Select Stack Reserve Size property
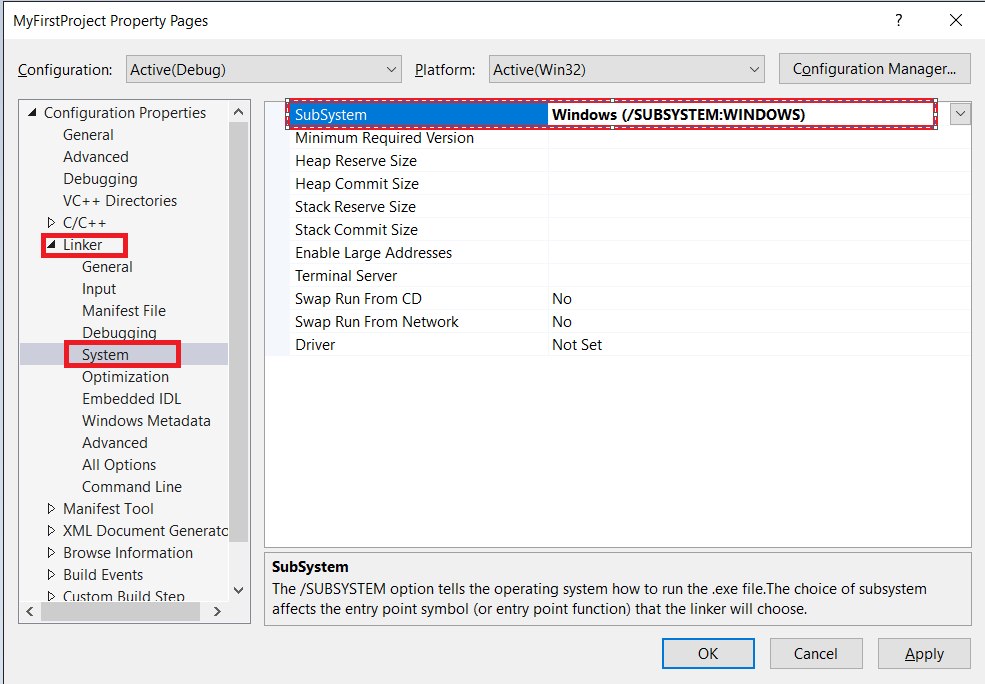This screenshot has width=985, height=684. [355, 207]
